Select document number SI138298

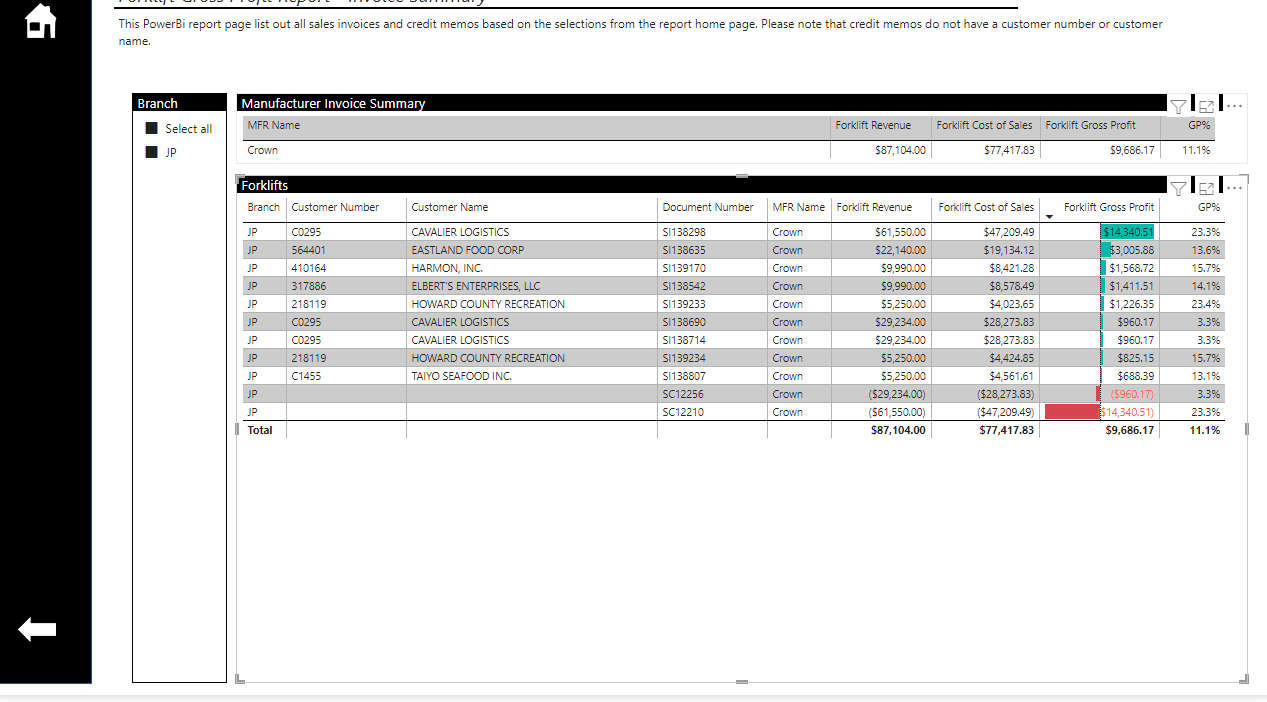pos(684,232)
